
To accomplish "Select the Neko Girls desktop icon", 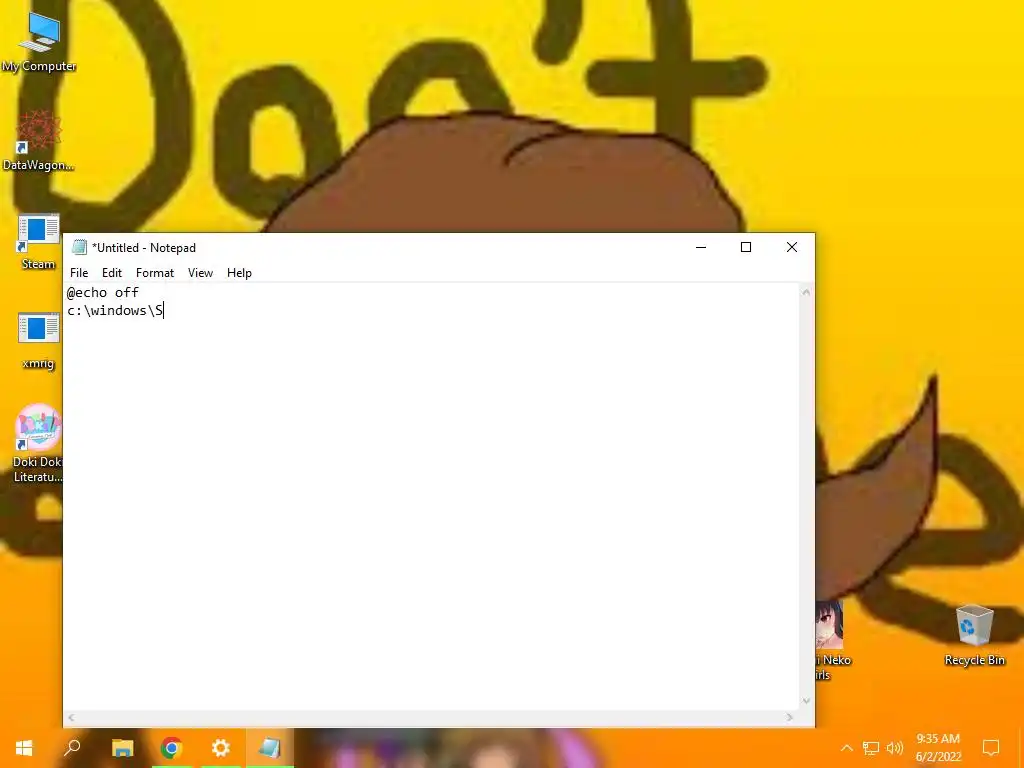I will click(x=833, y=641).
